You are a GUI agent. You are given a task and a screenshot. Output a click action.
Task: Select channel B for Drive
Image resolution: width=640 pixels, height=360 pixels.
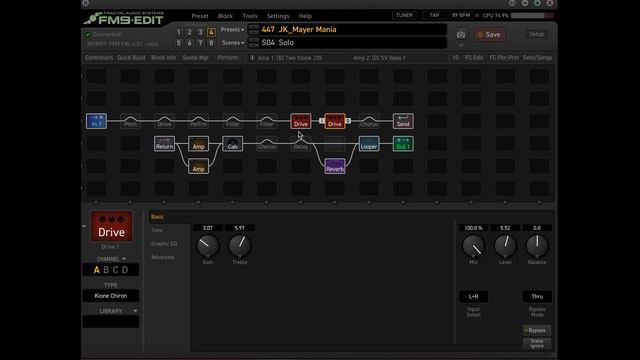point(106,270)
